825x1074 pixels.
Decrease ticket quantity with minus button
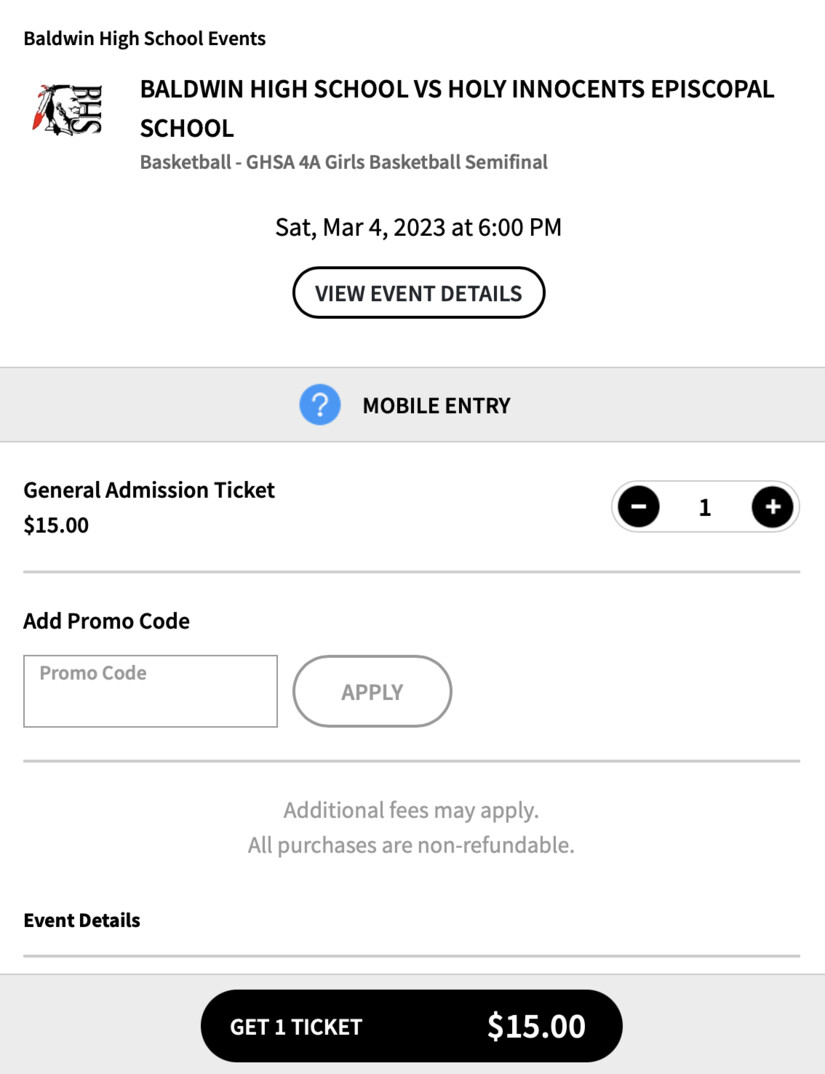pos(639,507)
